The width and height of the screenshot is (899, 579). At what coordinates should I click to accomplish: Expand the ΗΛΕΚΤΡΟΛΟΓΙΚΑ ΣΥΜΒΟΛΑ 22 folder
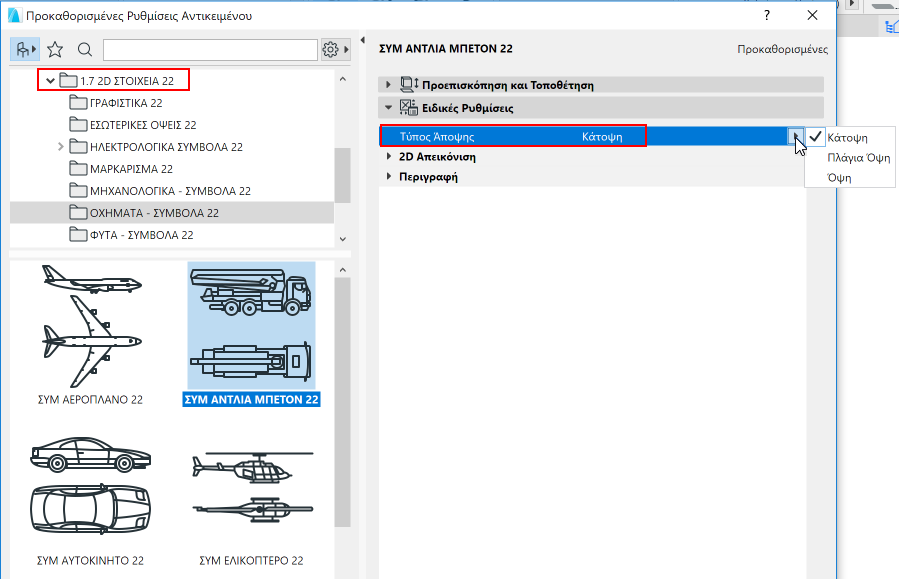[x=61, y=147]
